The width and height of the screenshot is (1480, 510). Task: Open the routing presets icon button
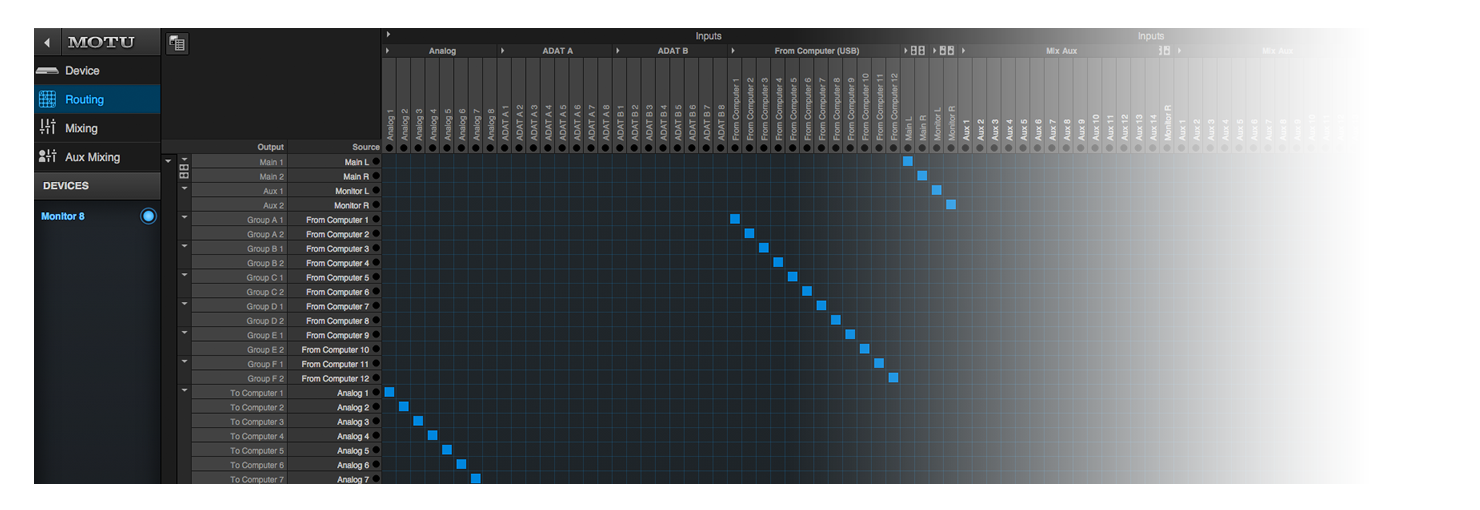point(176,43)
